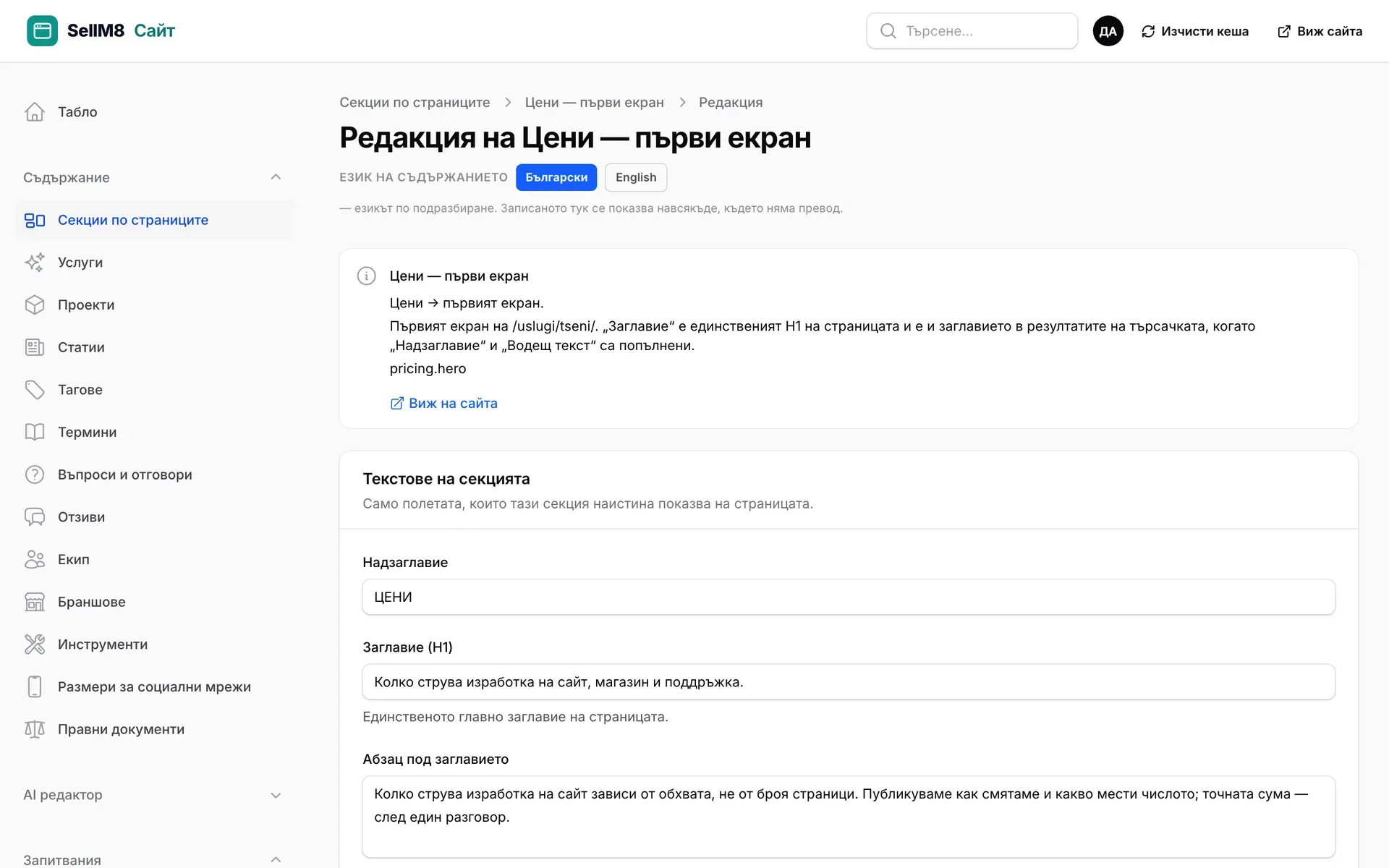This screenshot has width=1389, height=868.
Task: Click Цени — първи екран breadcrumb
Action: pos(595,103)
